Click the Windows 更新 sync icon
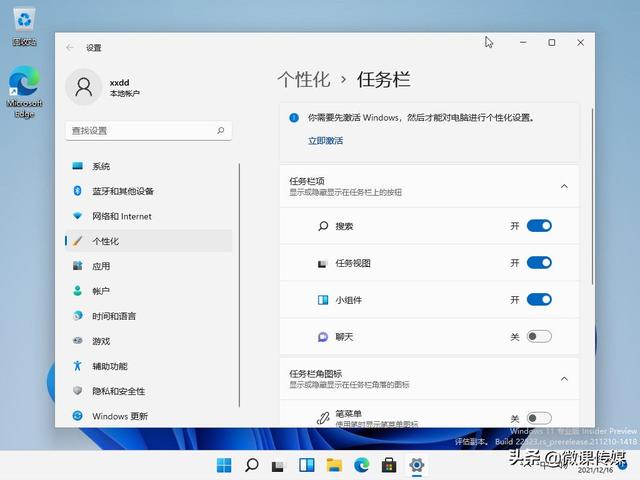Image resolution: width=640 pixels, height=480 pixels. tap(78, 416)
